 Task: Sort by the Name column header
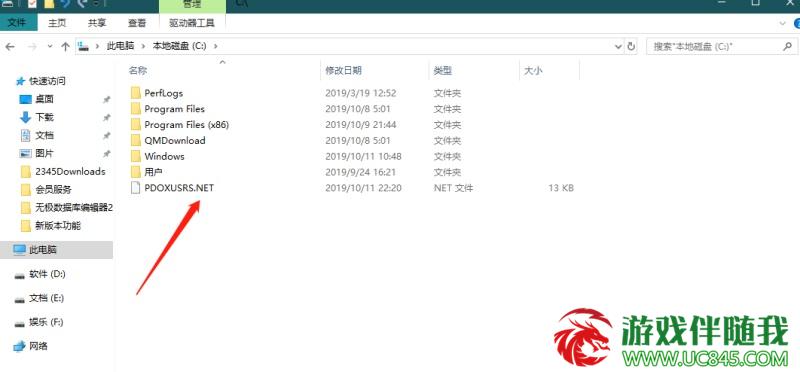tap(138, 71)
